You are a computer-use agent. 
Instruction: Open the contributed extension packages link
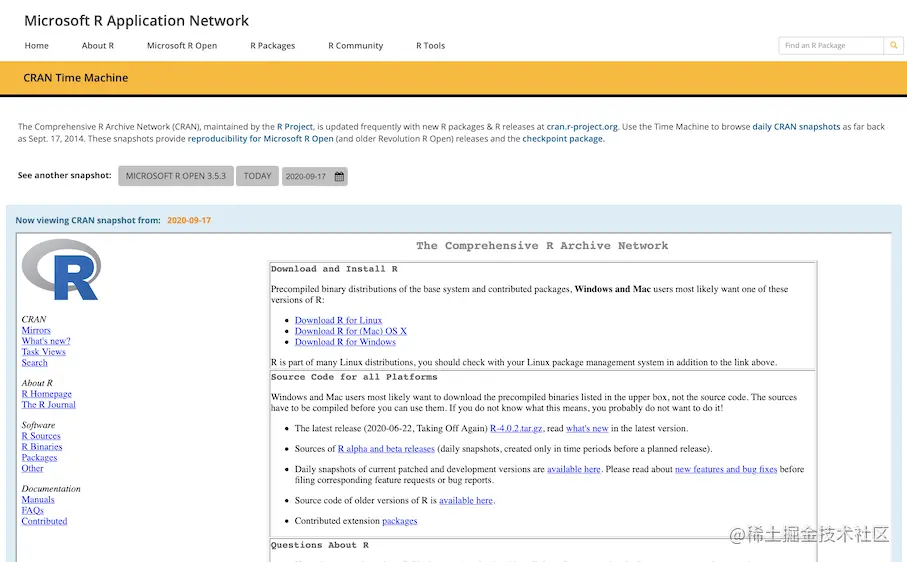[x=400, y=521]
